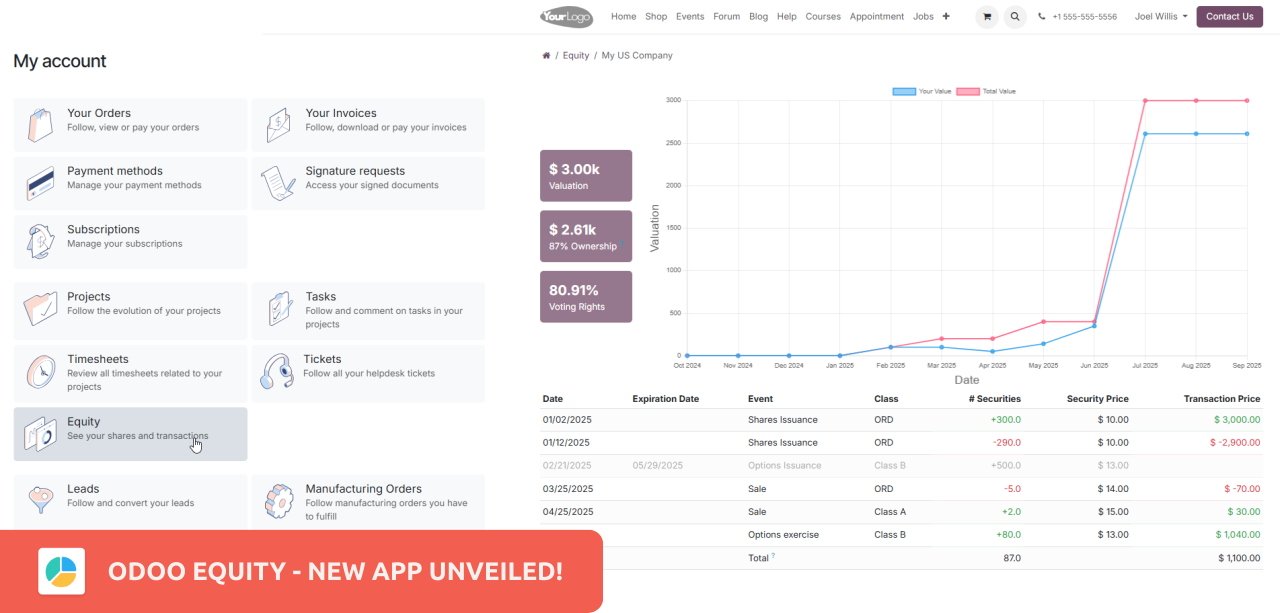This screenshot has height=613, width=1280.
Task: Click the $ 2.61k Ownership card
Action: [x=586, y=236]
